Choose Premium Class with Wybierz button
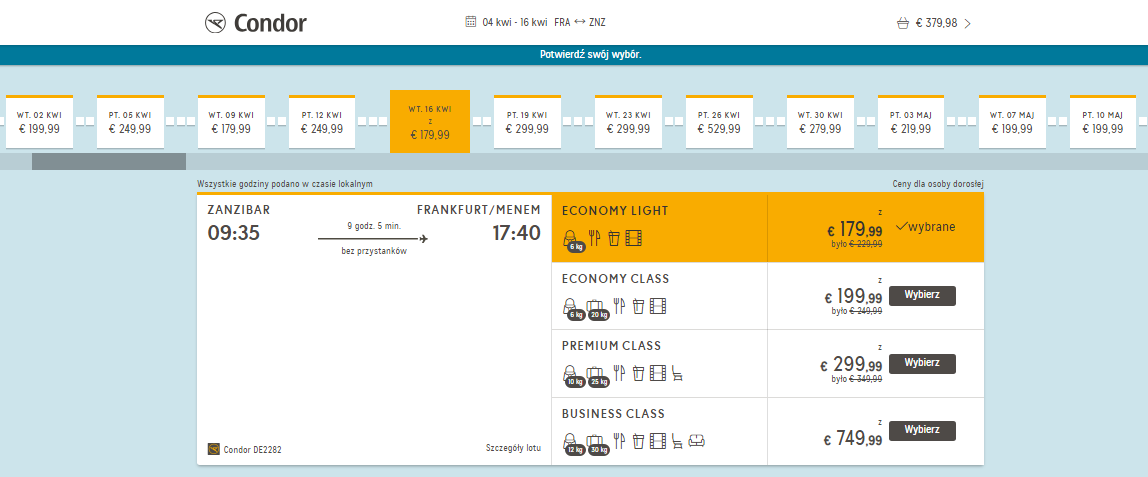This screenshot has height=477, width=1148. pyautogui.click(x=922, y=363)
